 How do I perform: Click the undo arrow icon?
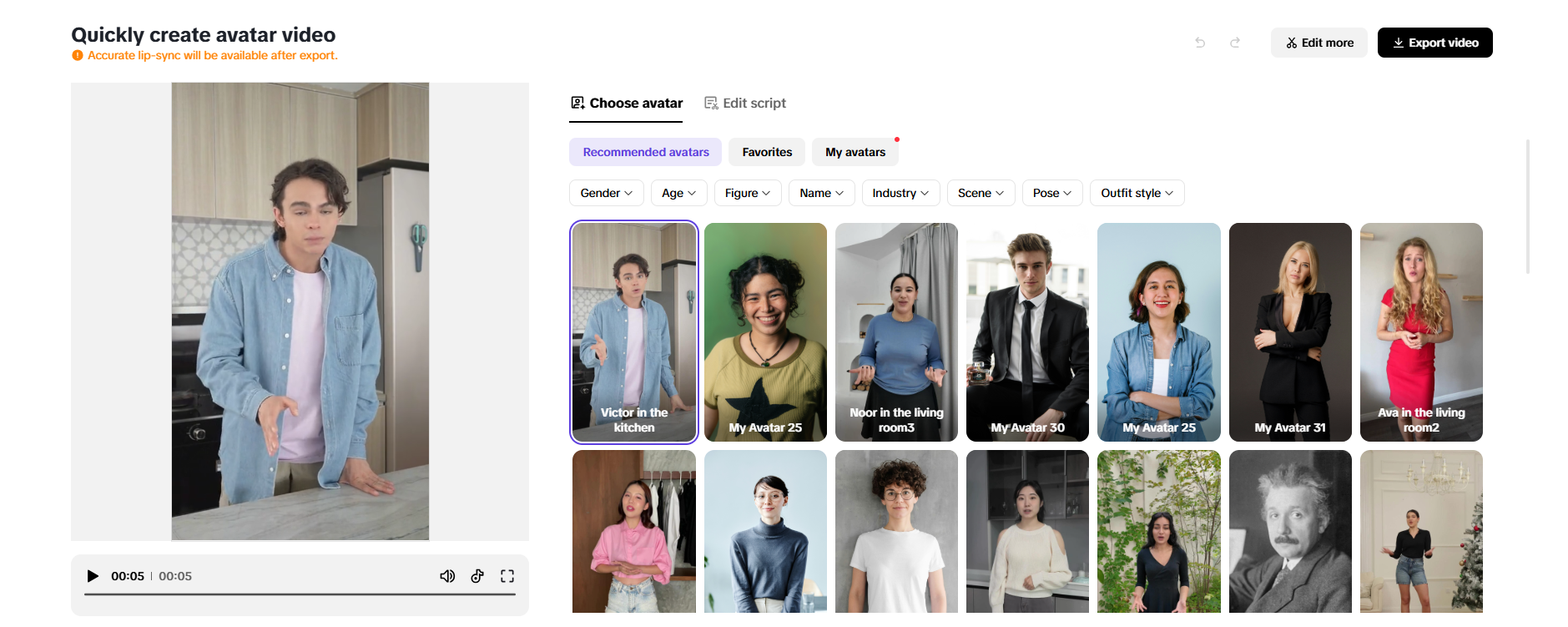coord(1200,43)
